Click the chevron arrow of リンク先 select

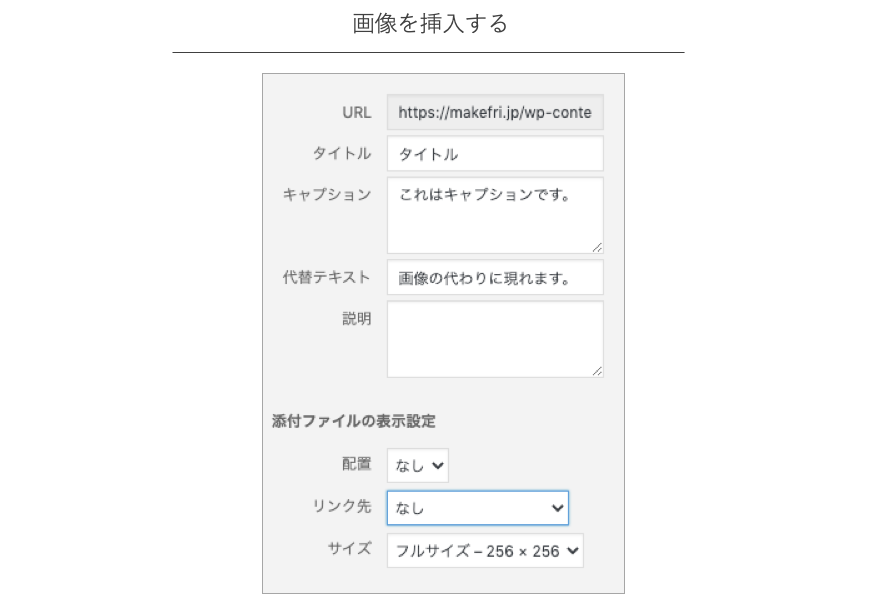point(557,508)
